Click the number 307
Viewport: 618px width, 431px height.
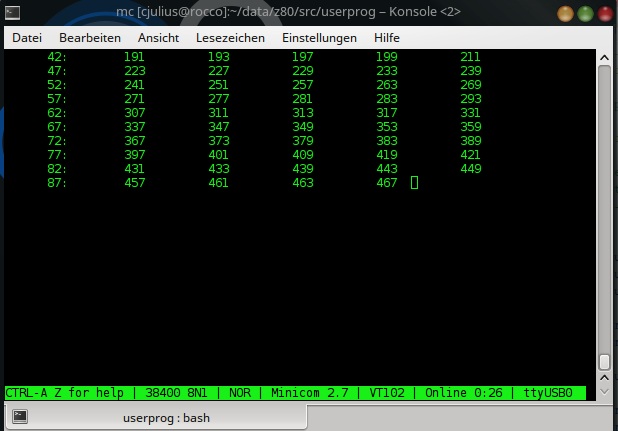pyautogui.click(x=134, y=113)
